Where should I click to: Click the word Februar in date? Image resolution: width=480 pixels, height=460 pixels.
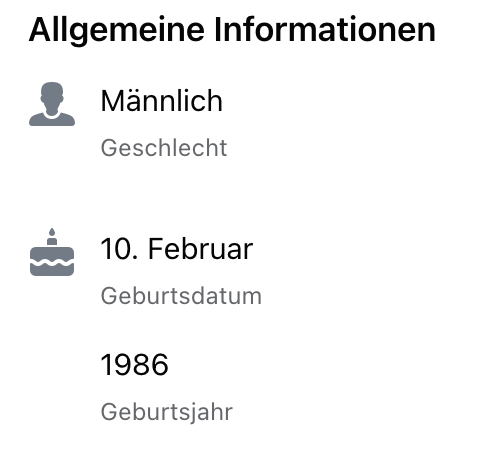(201, 249)
